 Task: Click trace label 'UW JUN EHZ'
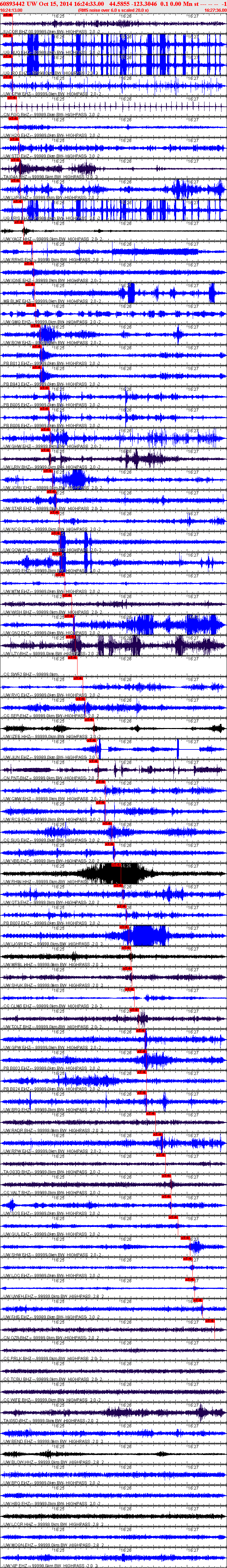(x=16, y=757)
